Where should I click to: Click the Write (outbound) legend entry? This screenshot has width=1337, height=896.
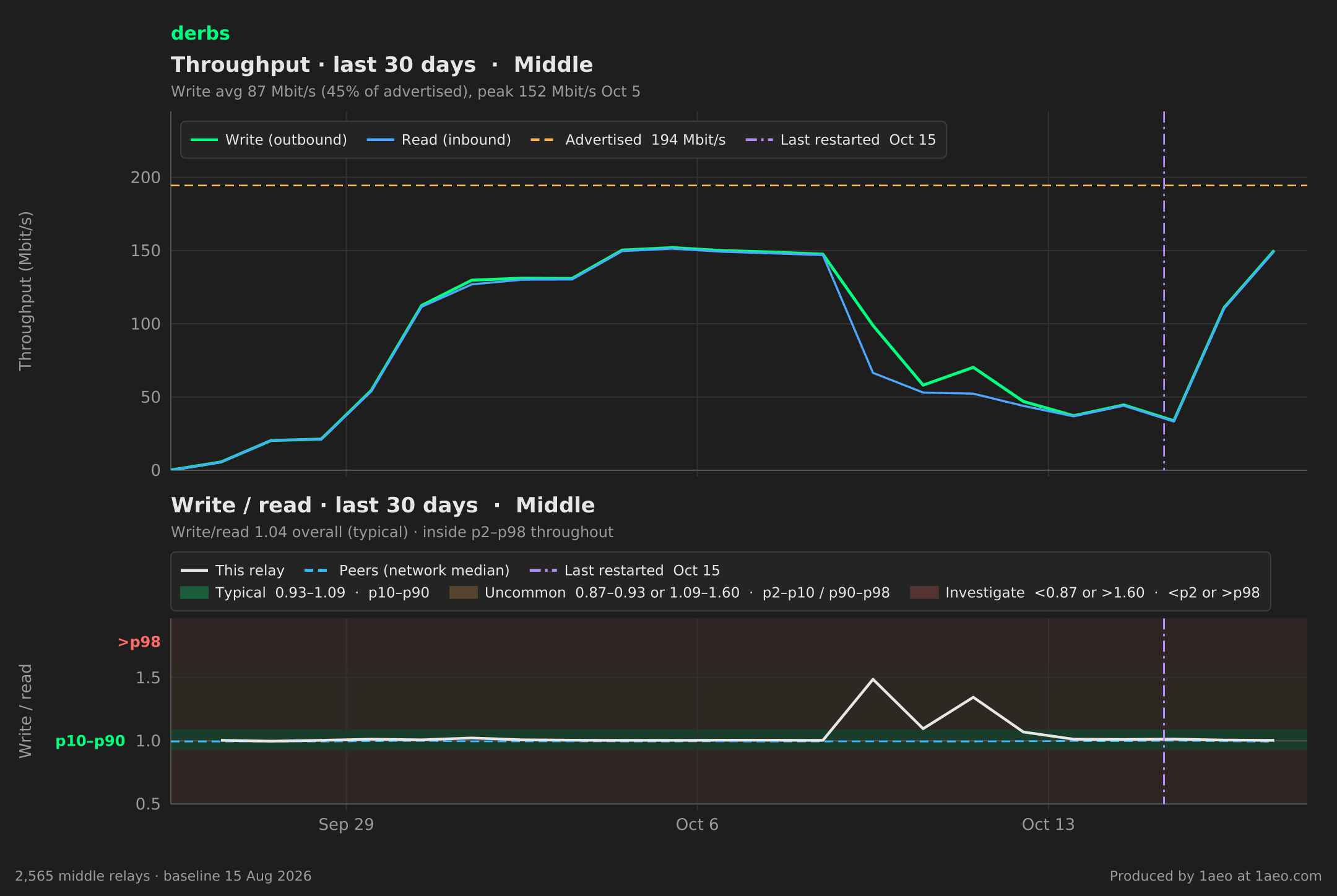click(269, 140)
